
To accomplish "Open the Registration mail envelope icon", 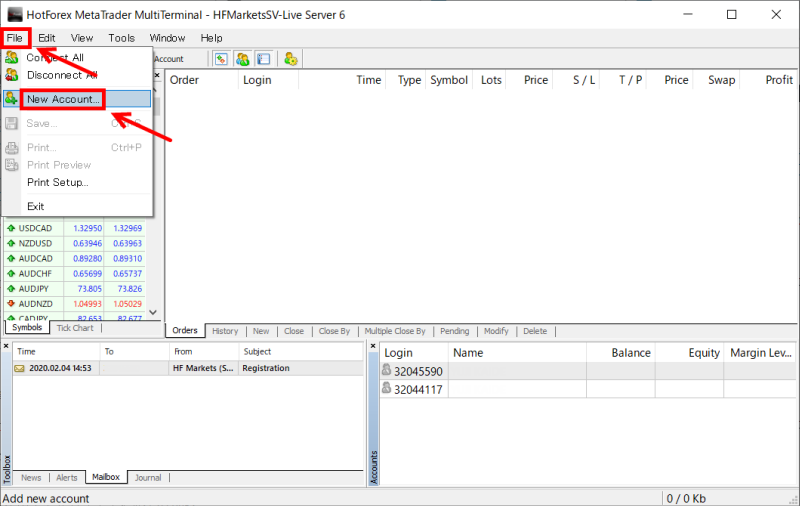I will [x=19, y=368].
